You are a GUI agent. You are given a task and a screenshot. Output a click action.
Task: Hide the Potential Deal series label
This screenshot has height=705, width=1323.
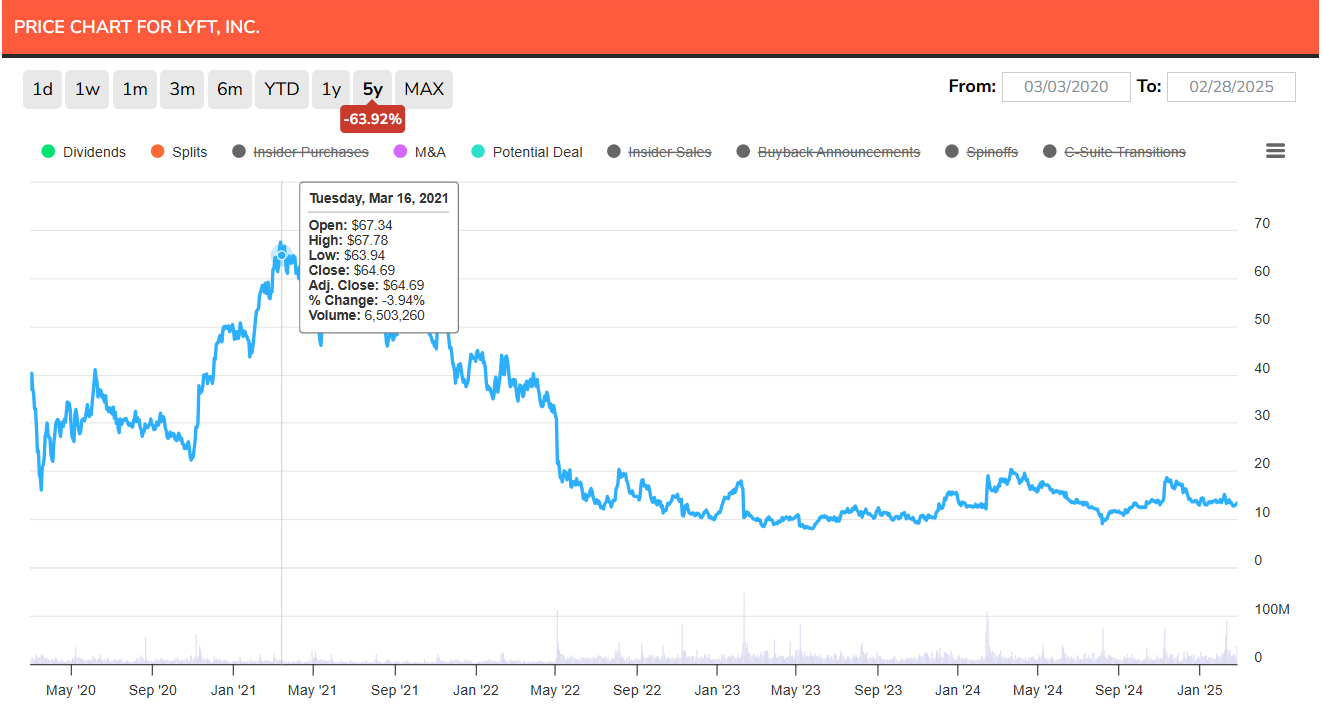[x=537, y=152]
